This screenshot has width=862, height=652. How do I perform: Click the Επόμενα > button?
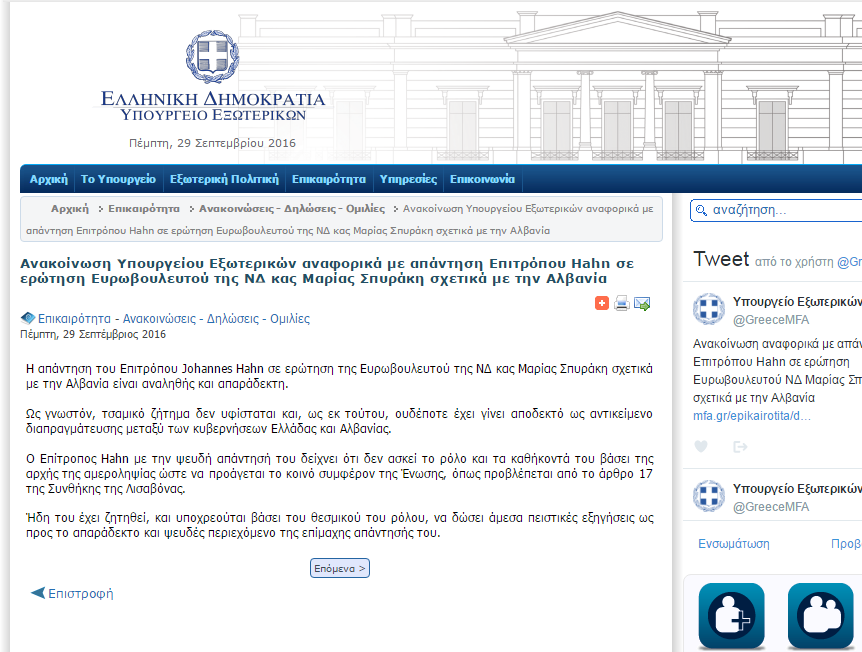click(340, 568)
